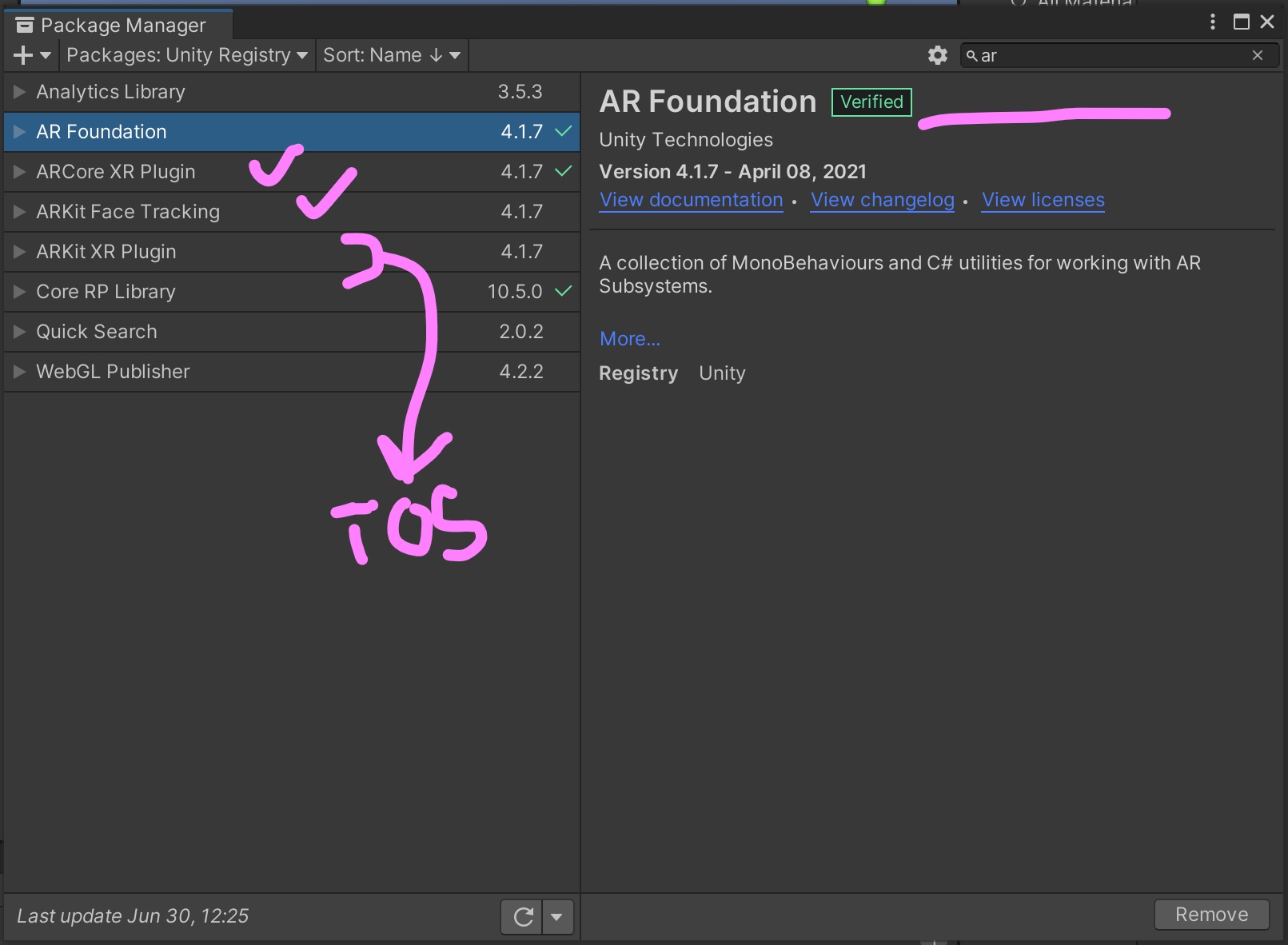Expand Analytics Library versions
This screenshot has height=945, width=1288.
pos(20,92)
